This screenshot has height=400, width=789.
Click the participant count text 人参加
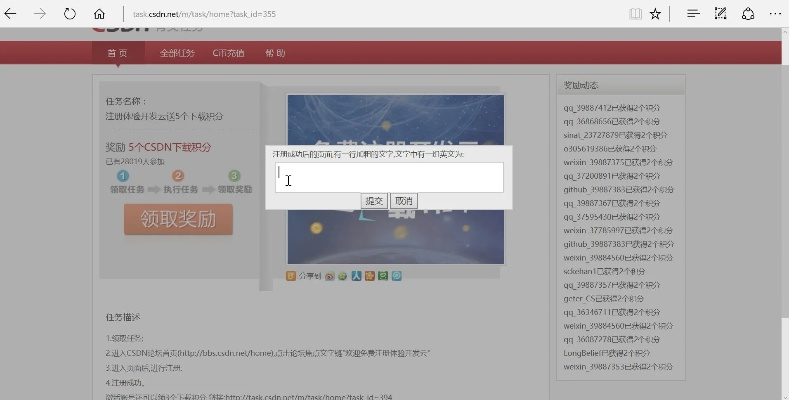[135, 162]
